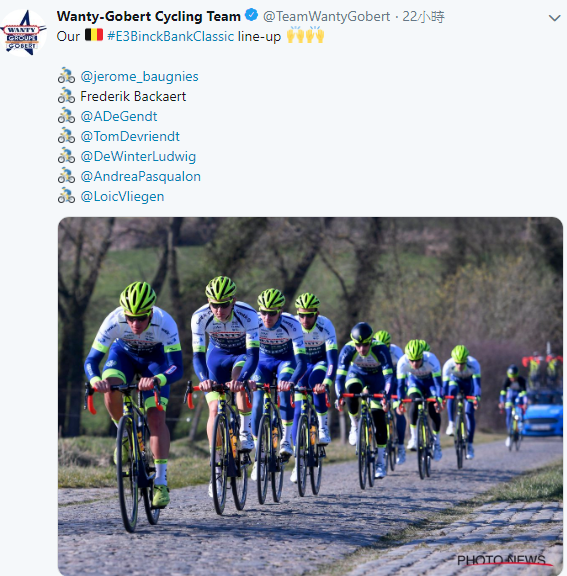This screenshot has height=576, width=567.
Task: Open the cycling team photo
Action: click(310, 396)
